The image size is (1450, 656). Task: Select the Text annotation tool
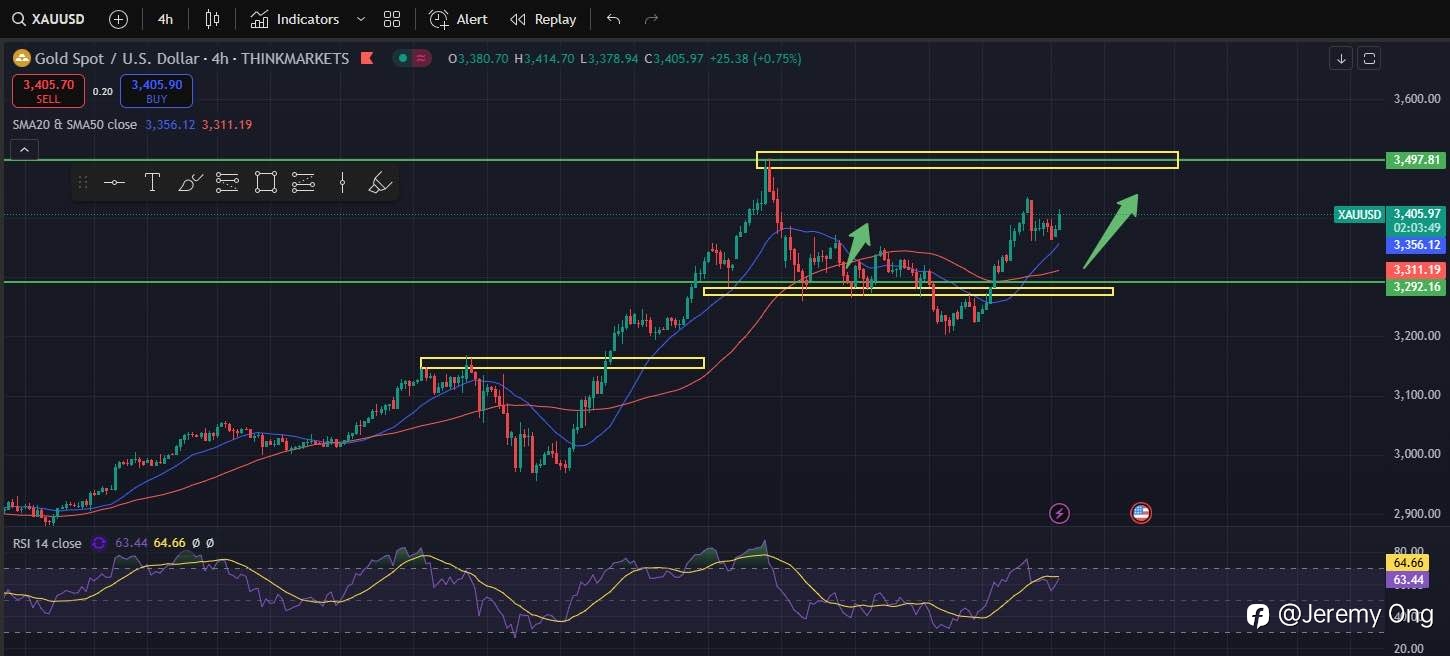pos(152,182)
